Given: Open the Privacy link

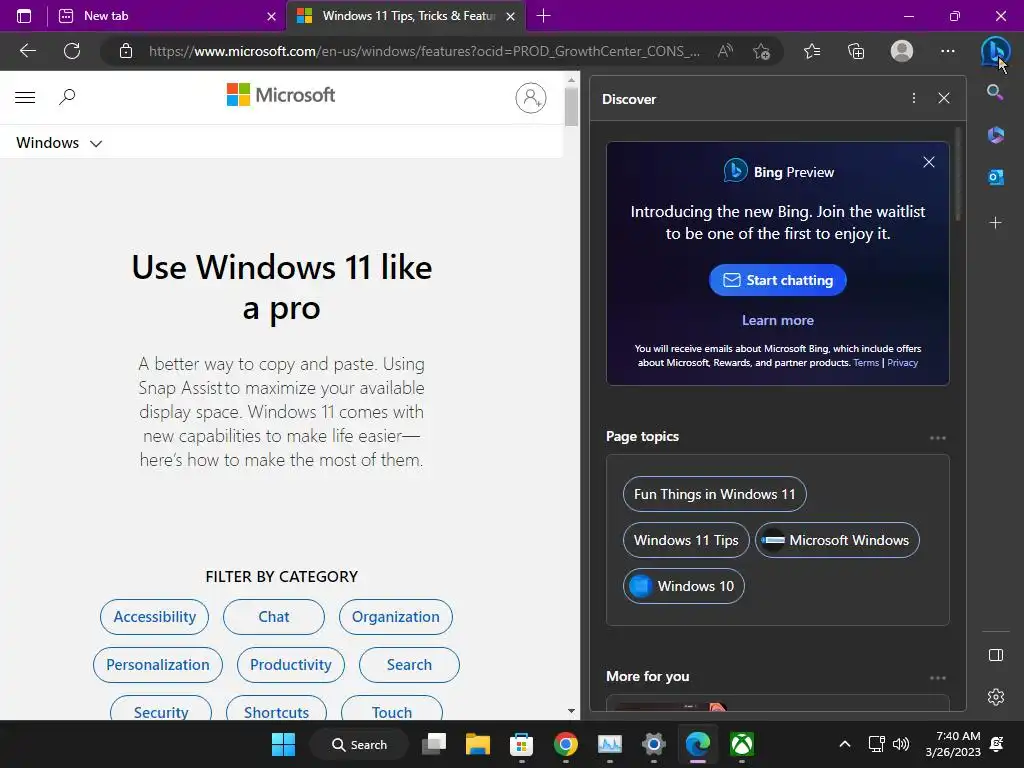Looking at the screenshot, I should [902, 362].
